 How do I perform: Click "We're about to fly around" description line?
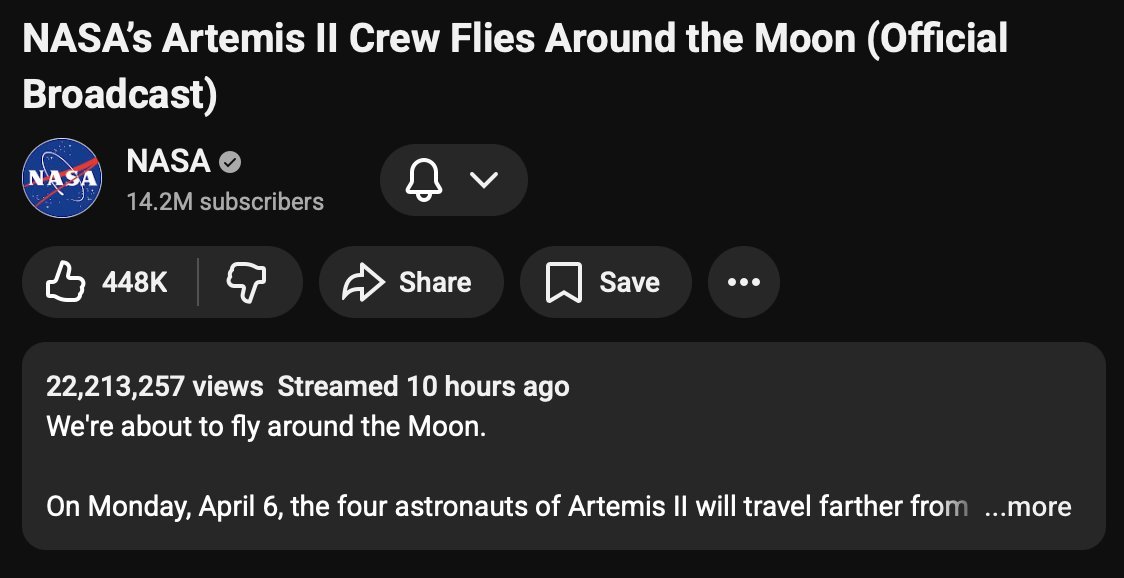coord(266,427)
